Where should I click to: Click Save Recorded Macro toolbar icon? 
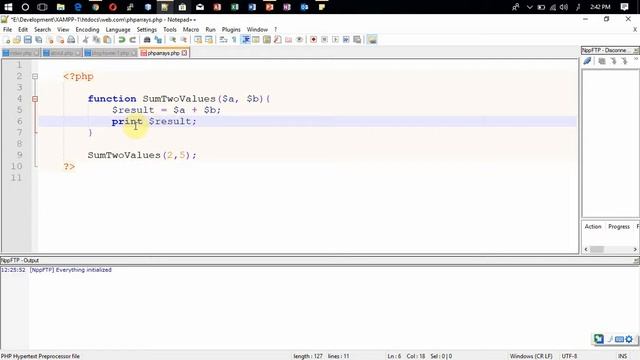(x=357, y=40)
